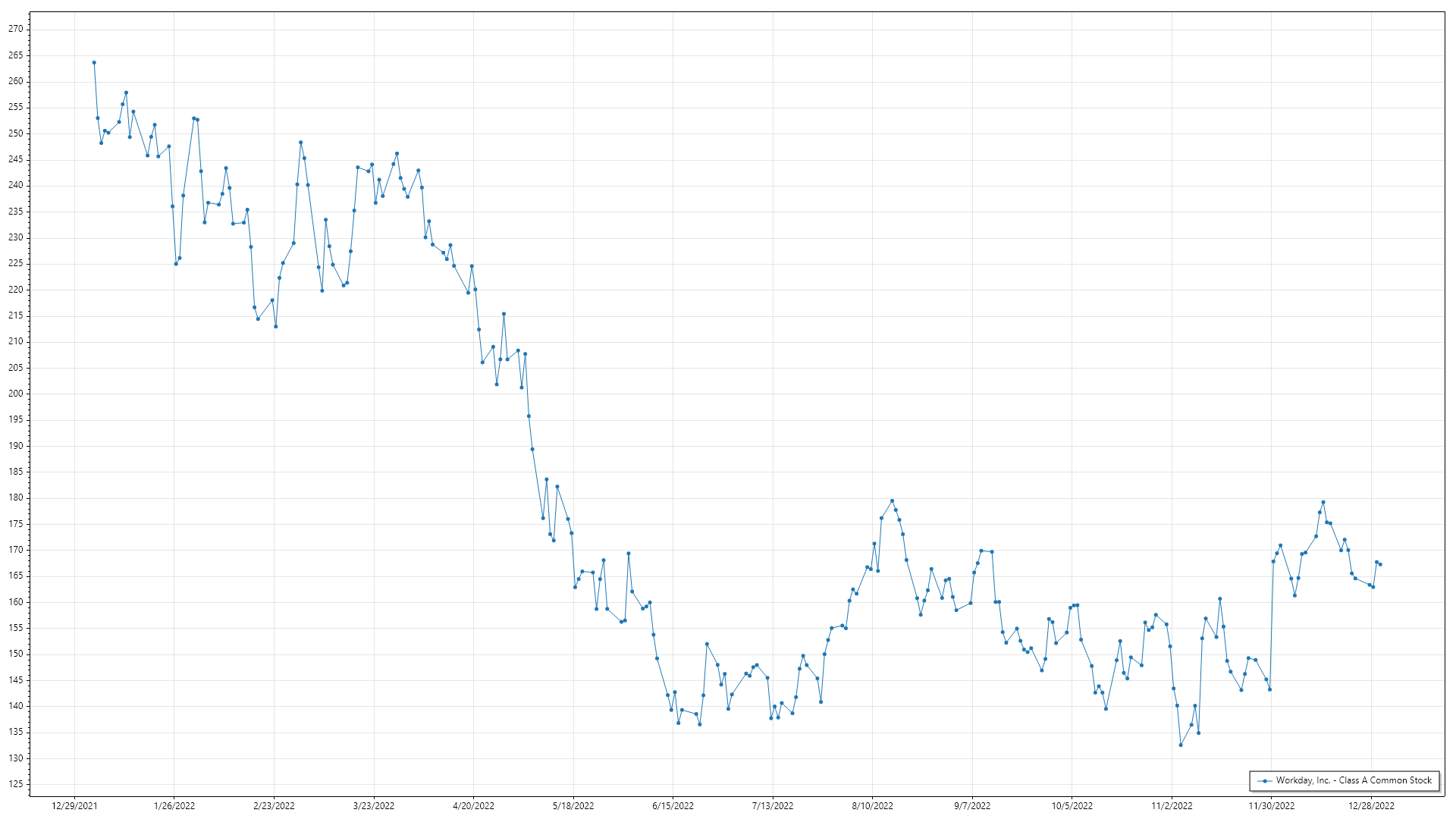Viewport: 1456px width, 819px height.
Task: Click the 9/7/2022 x-axis label
Action: click(972, 806)
